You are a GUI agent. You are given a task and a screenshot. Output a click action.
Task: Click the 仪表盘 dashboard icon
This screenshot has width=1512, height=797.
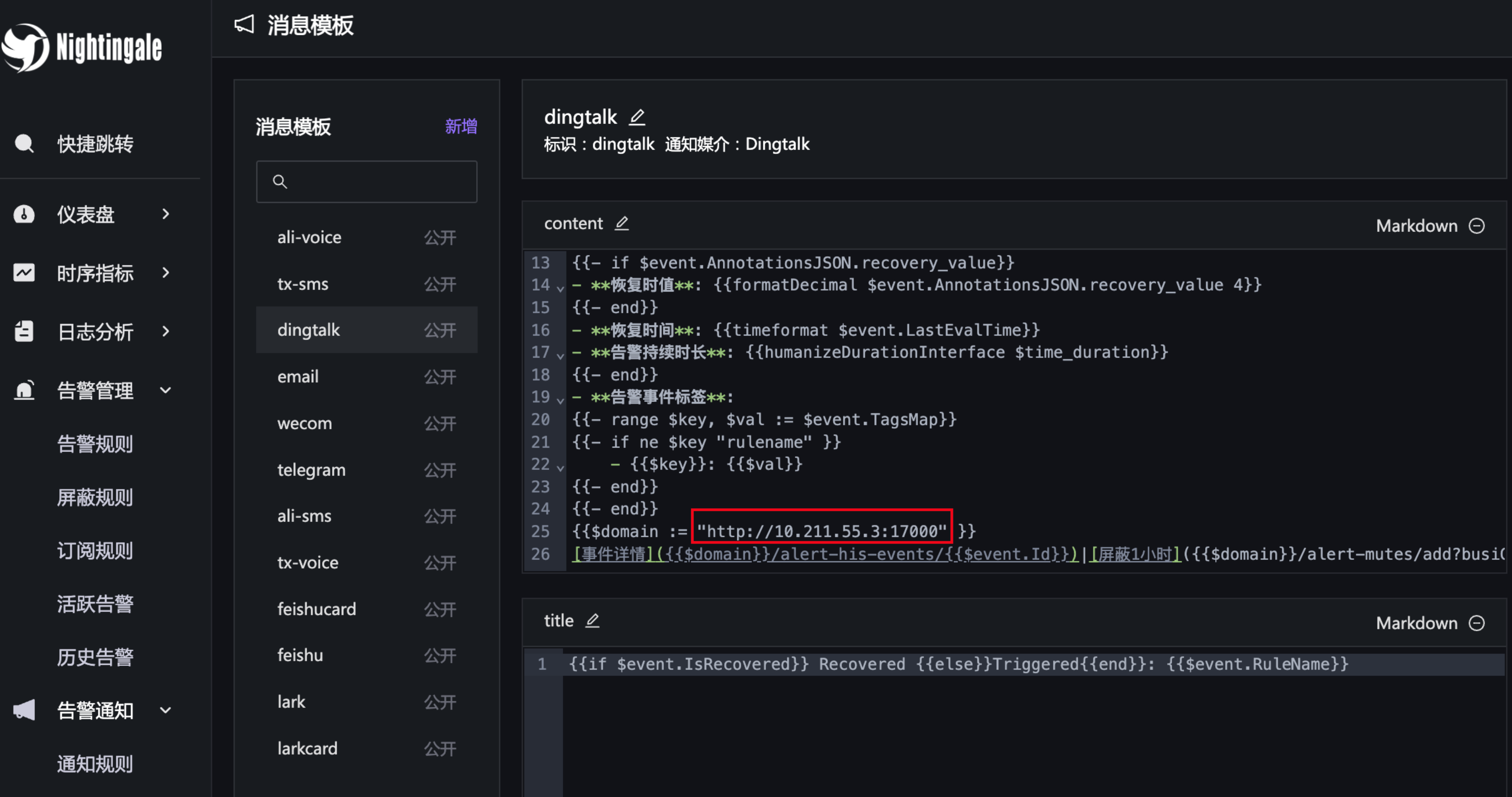coord(24,214)
